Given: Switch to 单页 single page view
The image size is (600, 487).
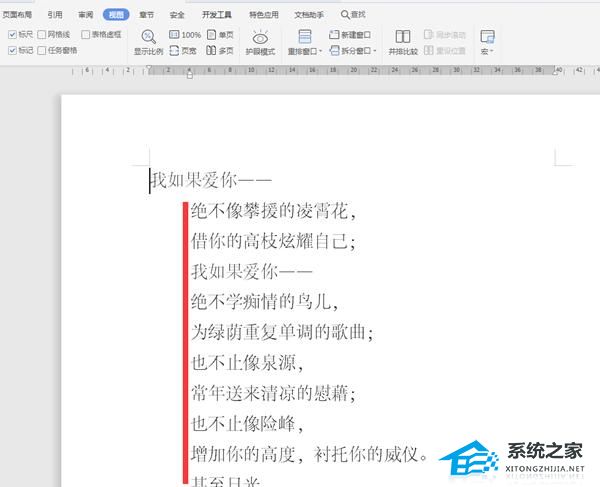Looking at the screenshot, I should (220, 35).
